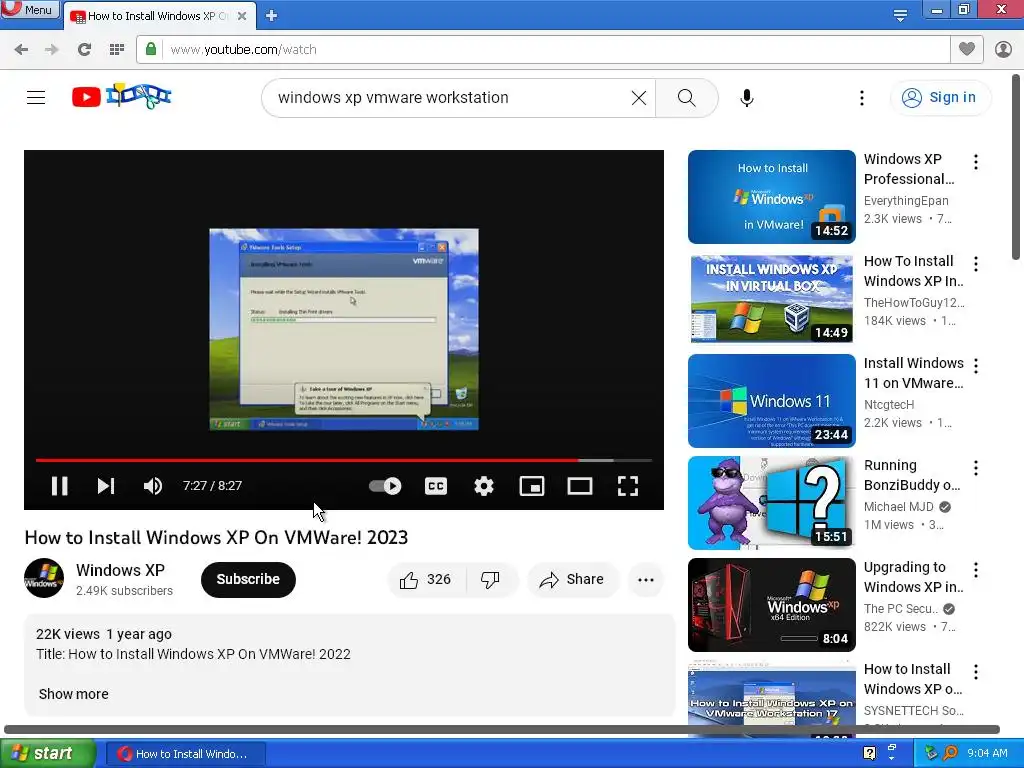Open options for Install Windows 11 video
This screenshot has height=768, width=1024.
pos(976,366)
